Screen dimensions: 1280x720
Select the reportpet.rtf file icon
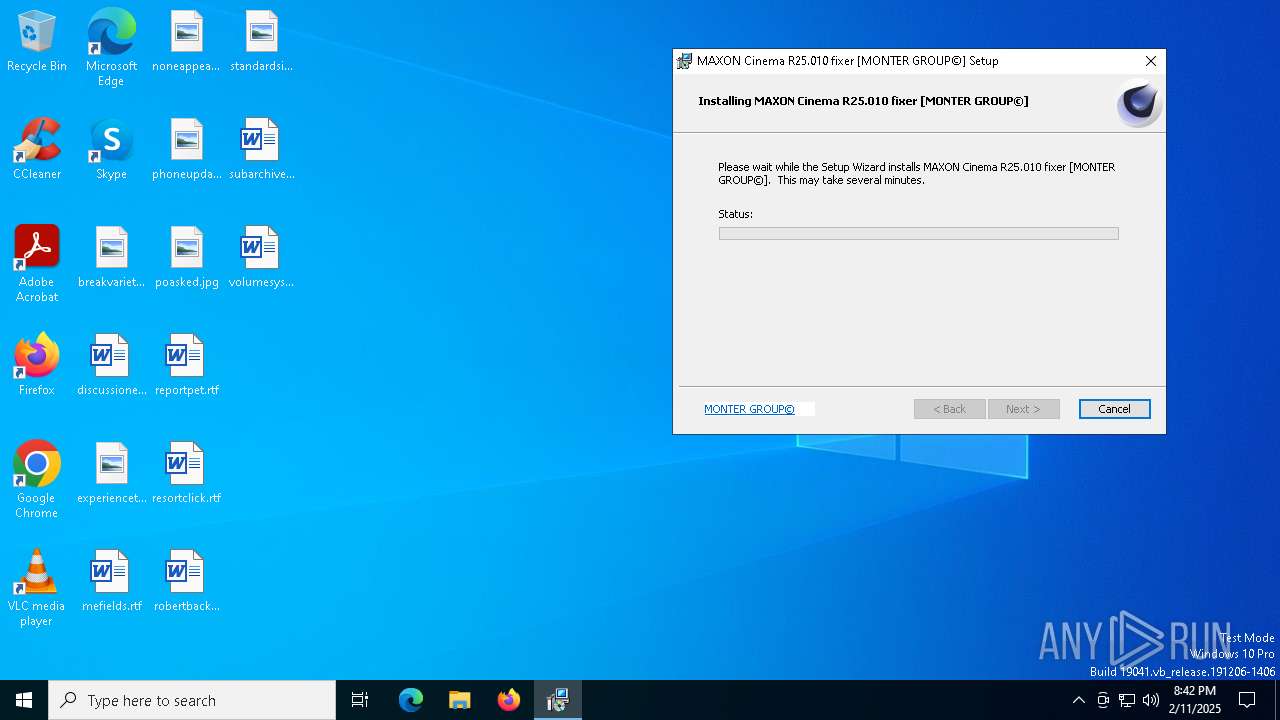(x=186, y=366)
